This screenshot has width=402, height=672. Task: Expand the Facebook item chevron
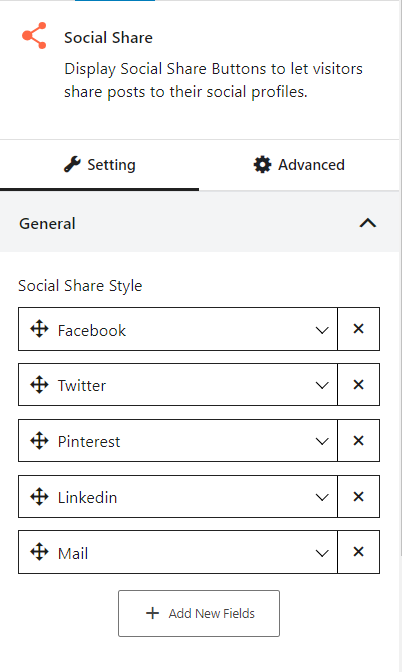coord(322,330)
